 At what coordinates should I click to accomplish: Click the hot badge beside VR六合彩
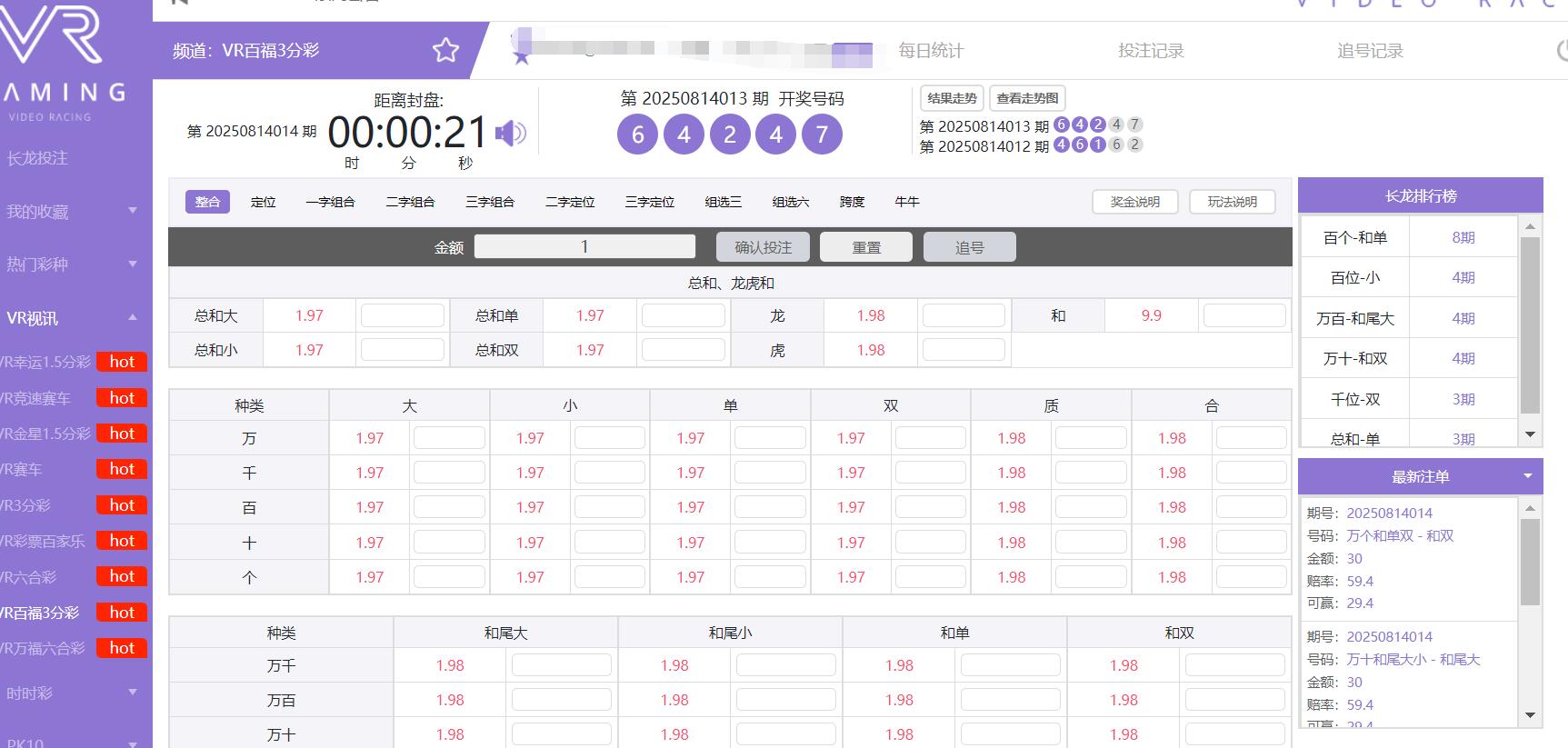(x=122, y=576)
